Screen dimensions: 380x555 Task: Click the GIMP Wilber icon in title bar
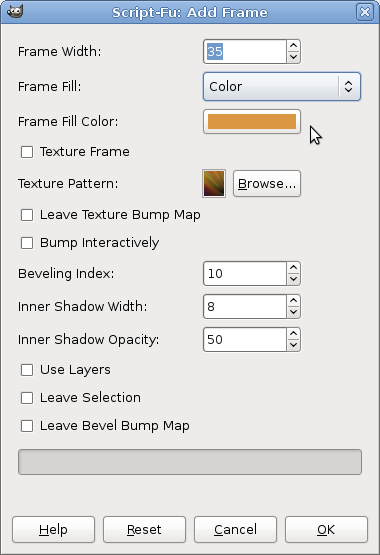pos(15,11)
